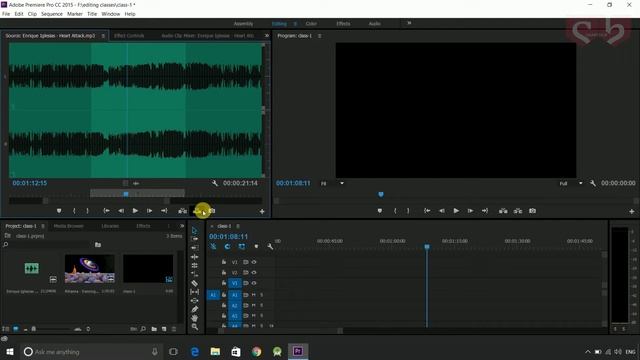Mark In point in Source monitor
Screen dimensions: 640x360
tap(74, 211)
